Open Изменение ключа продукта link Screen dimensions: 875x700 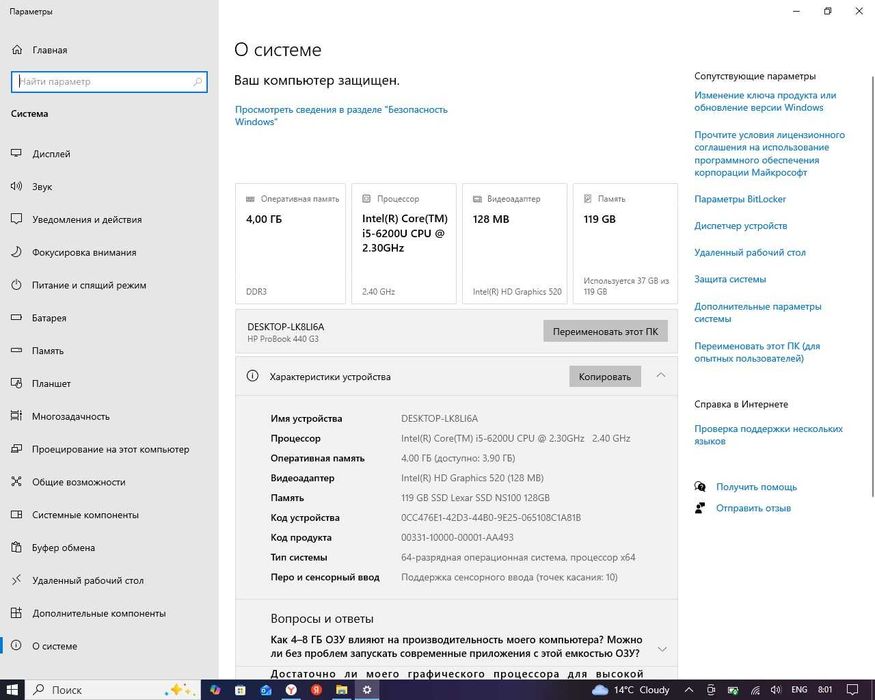pos(765,102)
